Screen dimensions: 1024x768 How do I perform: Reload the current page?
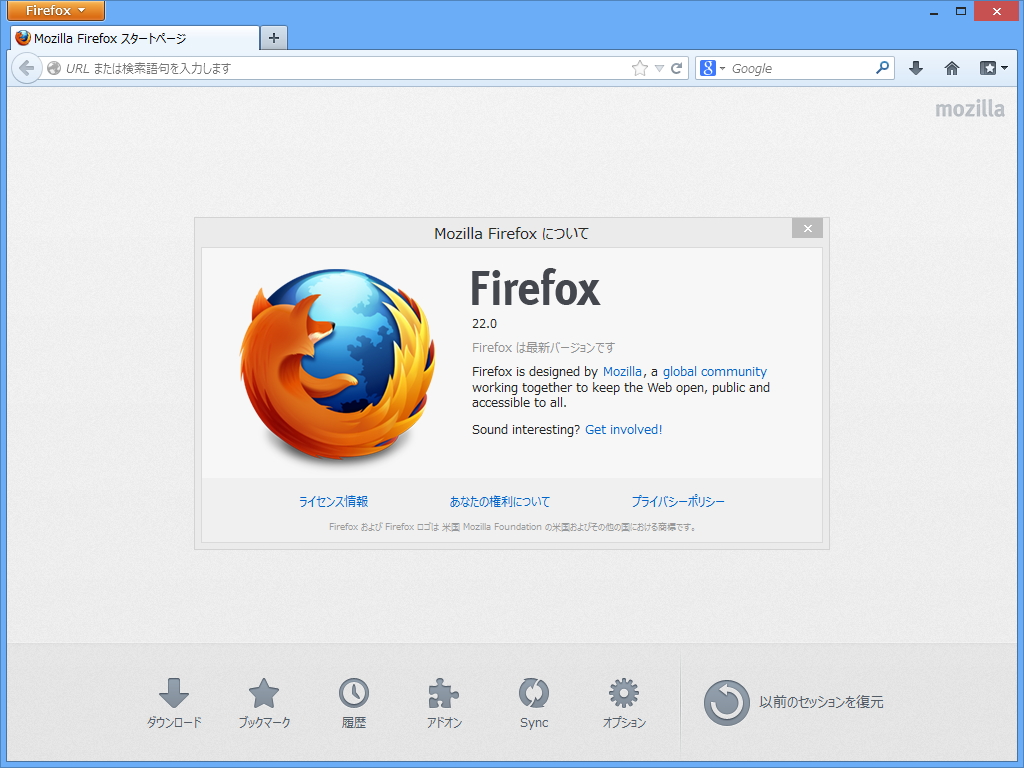tap(678, 68)
